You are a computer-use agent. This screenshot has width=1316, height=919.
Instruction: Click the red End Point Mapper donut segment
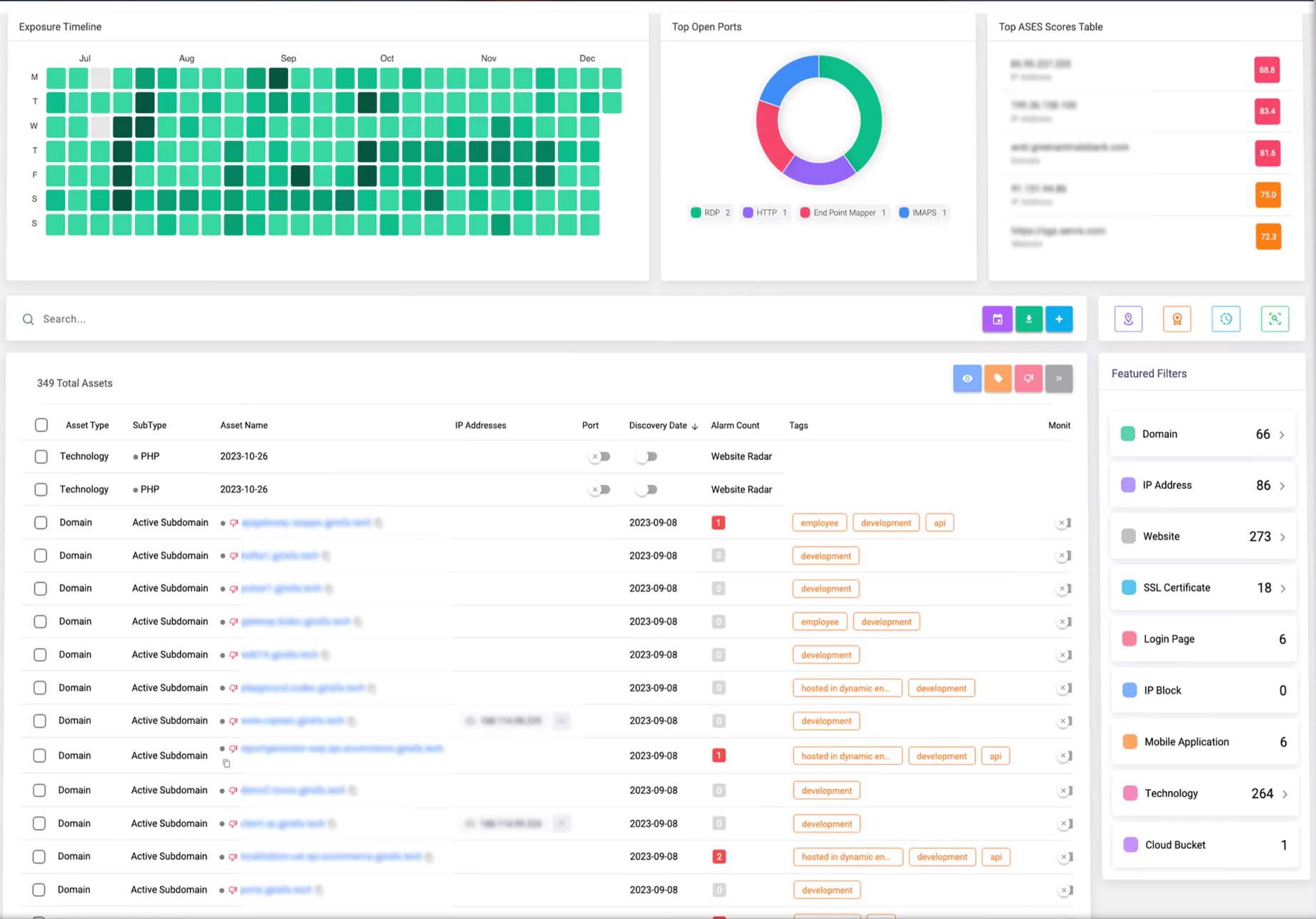(770, 137)
